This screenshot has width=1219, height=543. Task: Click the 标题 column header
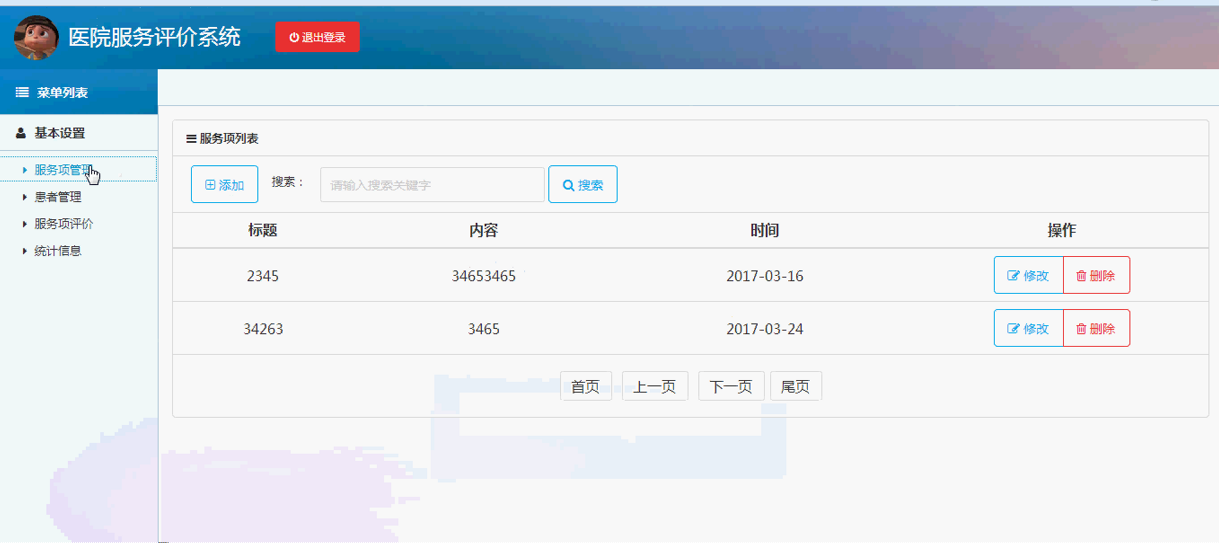tap(263, 230)
